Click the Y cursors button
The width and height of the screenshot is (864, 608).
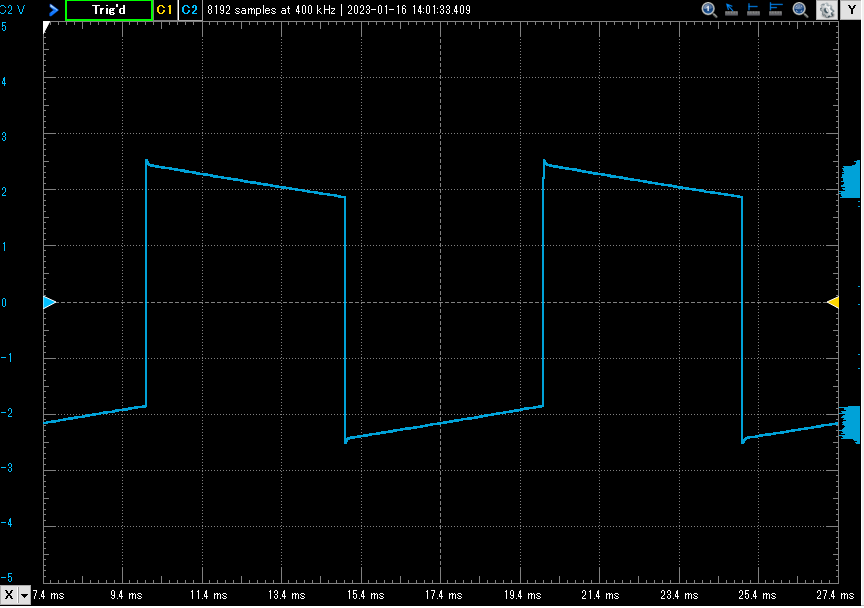click(851, 10)
